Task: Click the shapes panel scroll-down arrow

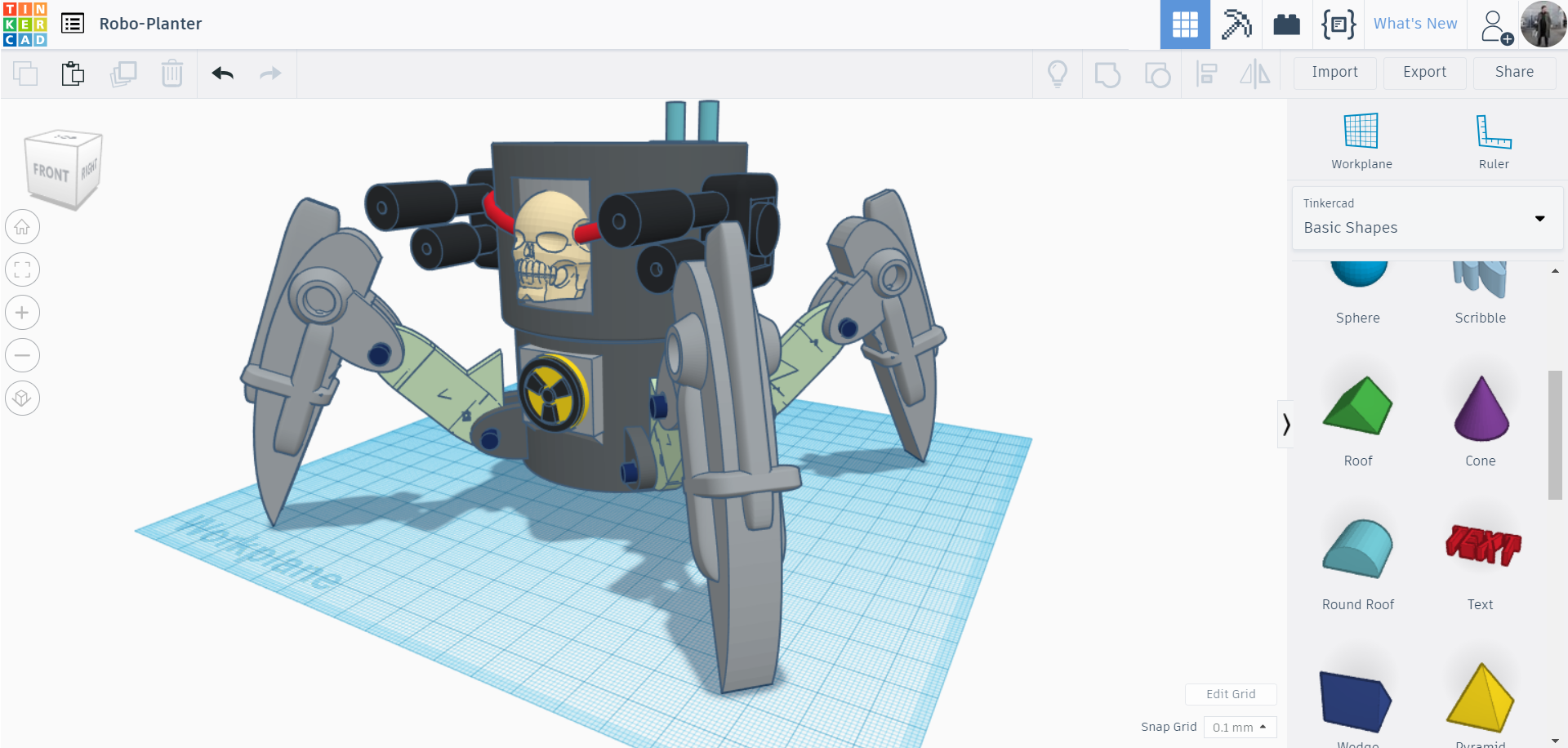Action: (1555, 741)
